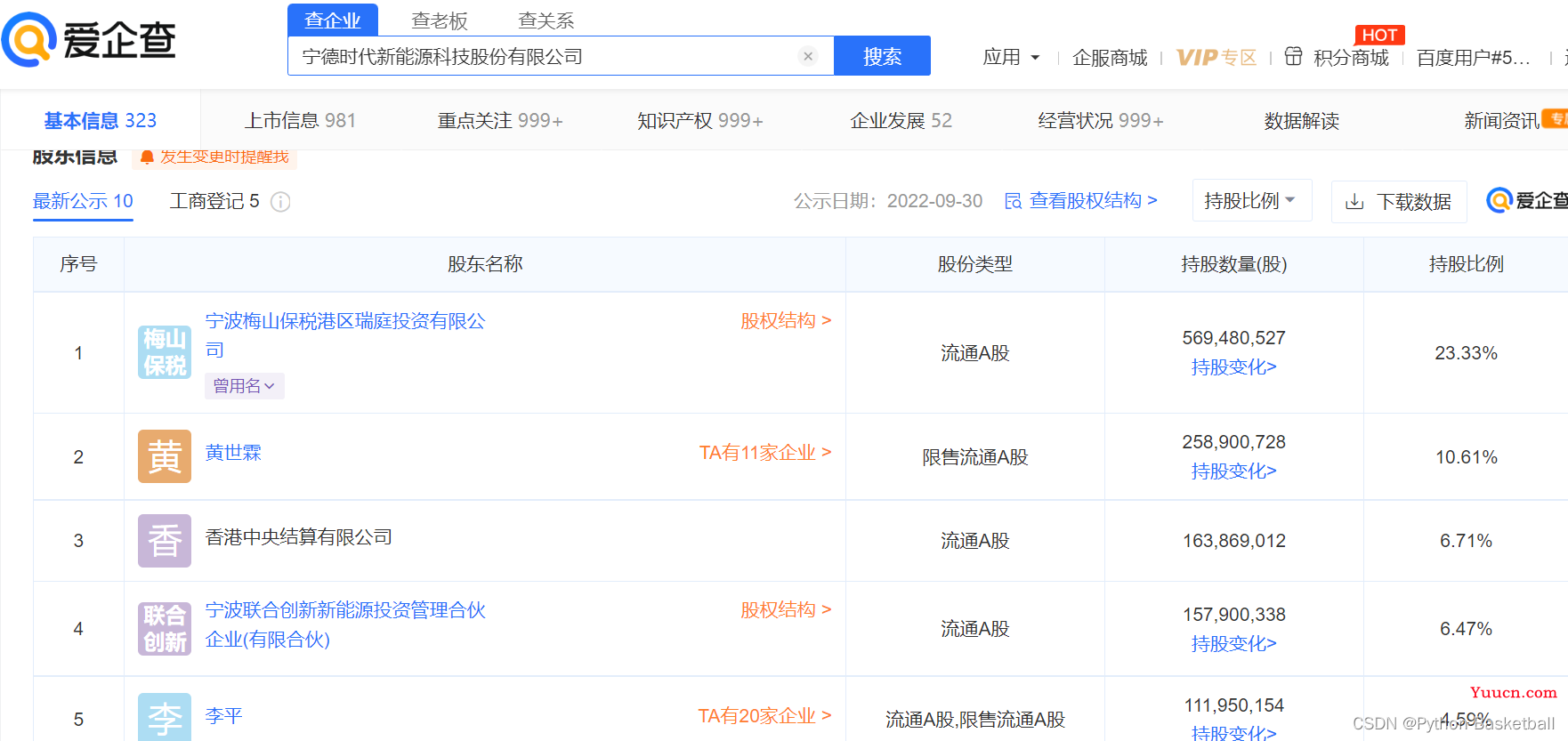The image size is (1568, 741).
Task: Click the 联合创新 company avatar
Action: coord(165,629)
